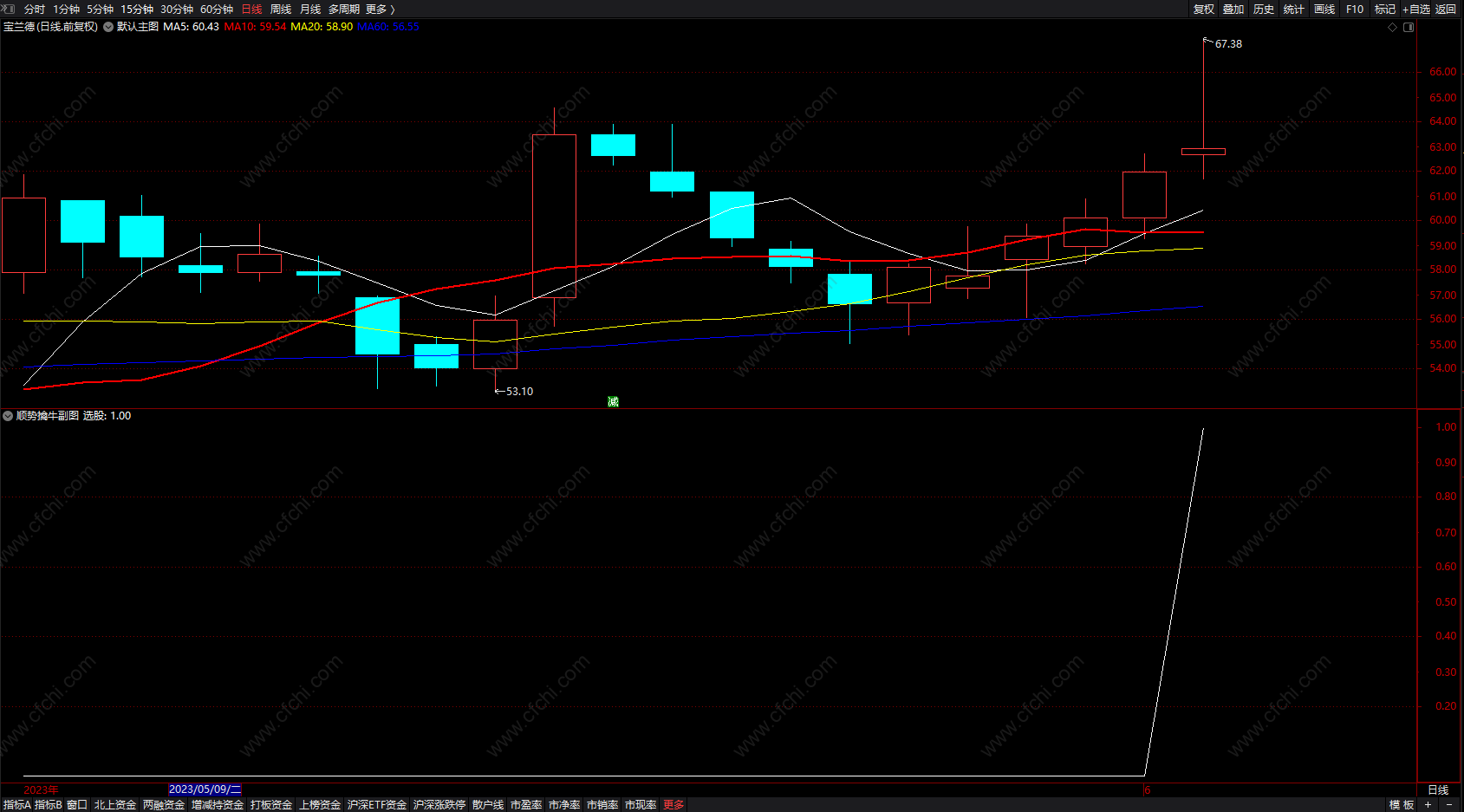Screen dimensions: 1464x812
Task: Show 市净率 indicator
Action: point(564,805)
